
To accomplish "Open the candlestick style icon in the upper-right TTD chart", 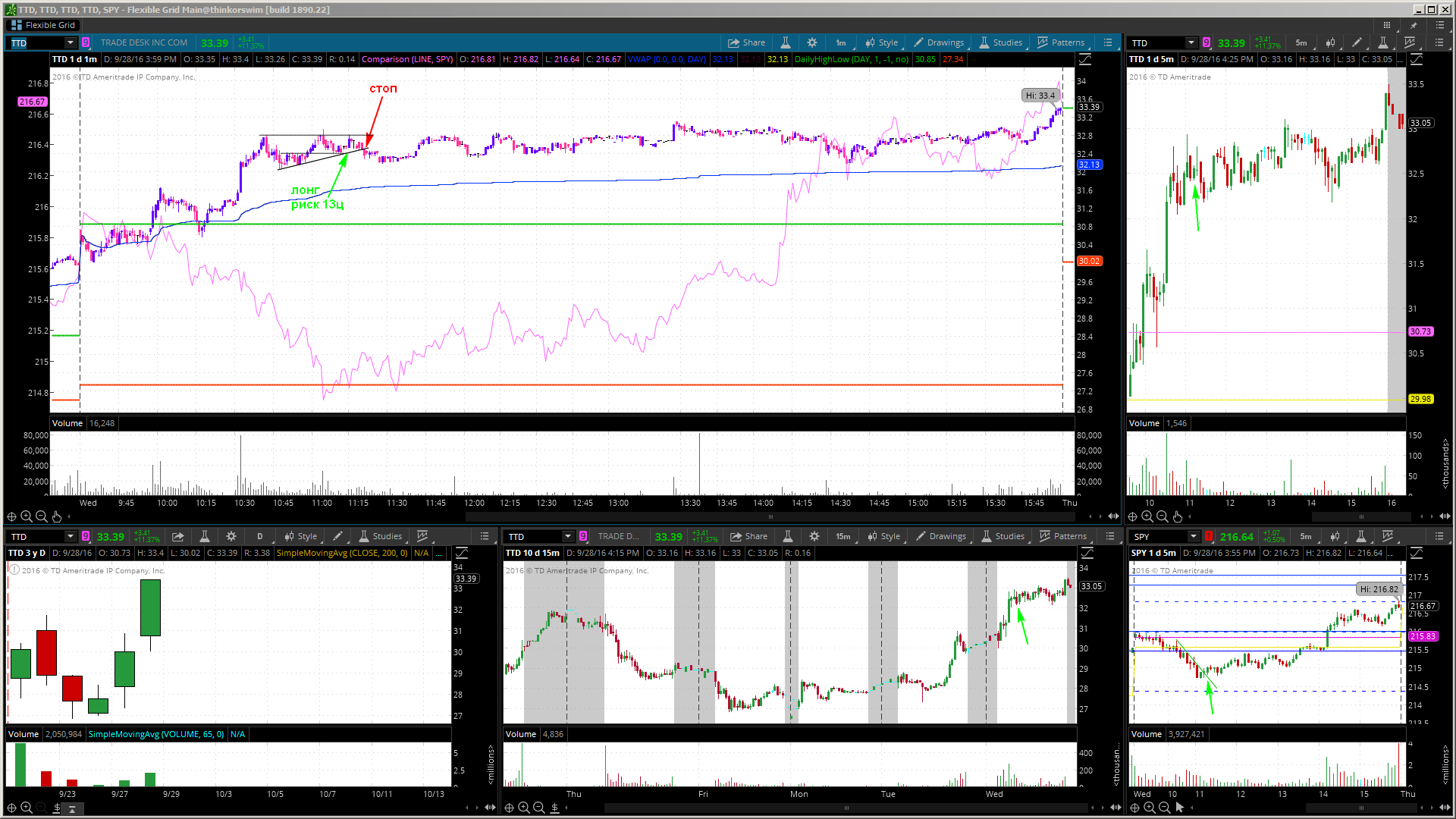I will (x=1330, y=42).
